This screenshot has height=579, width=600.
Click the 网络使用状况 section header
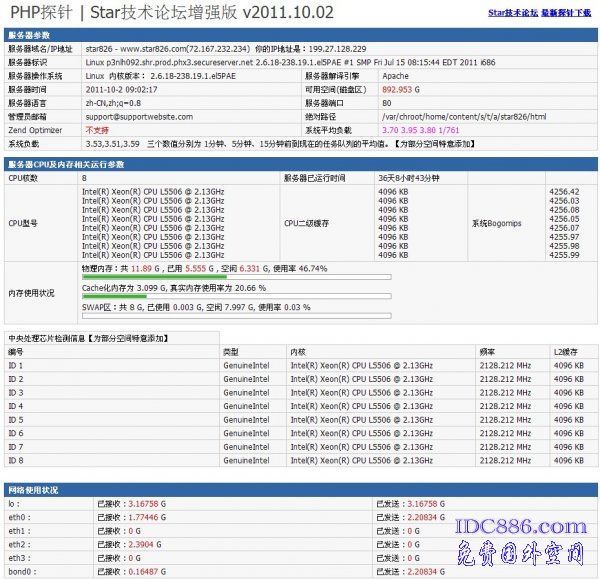[33, 490]
